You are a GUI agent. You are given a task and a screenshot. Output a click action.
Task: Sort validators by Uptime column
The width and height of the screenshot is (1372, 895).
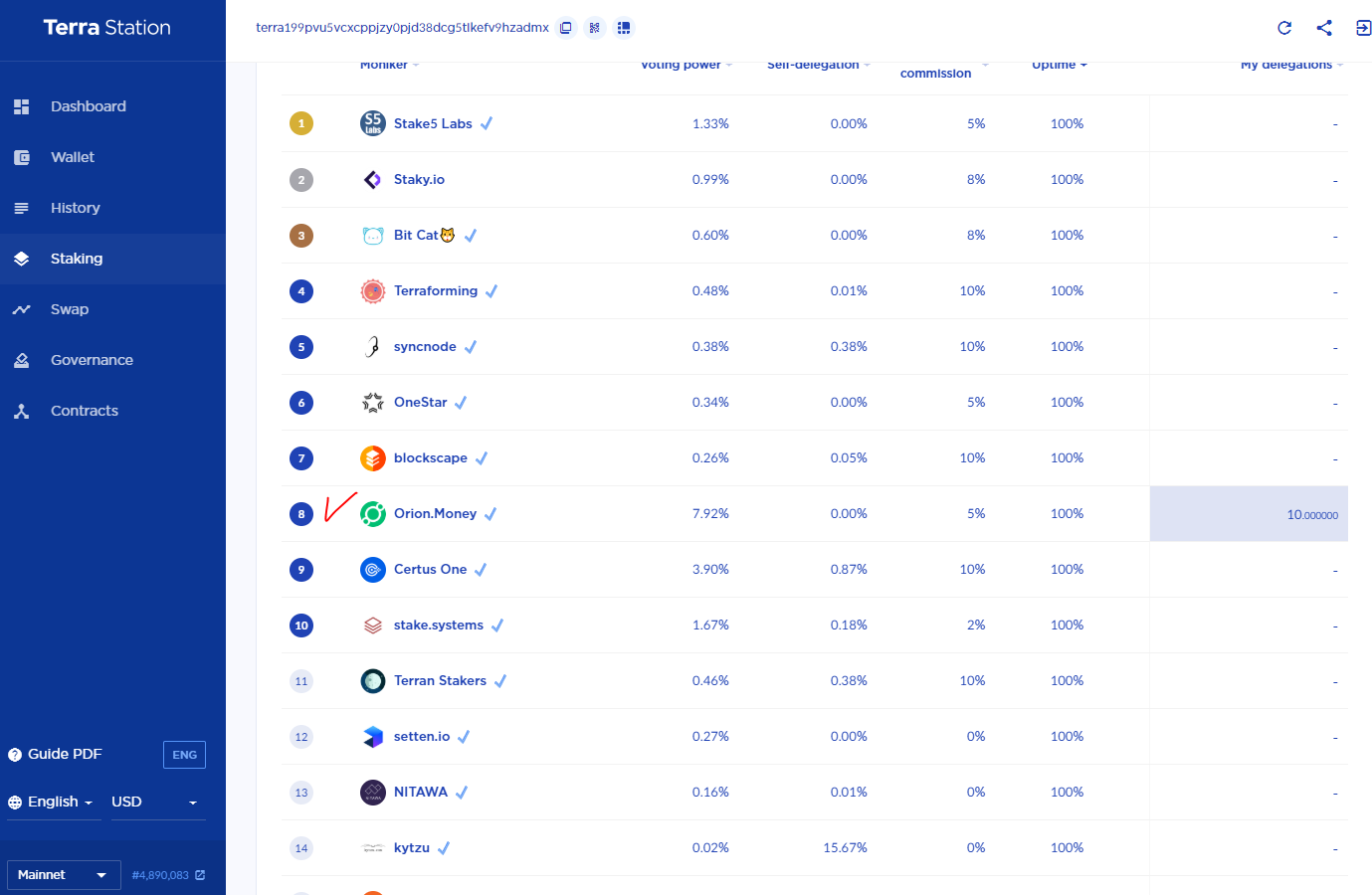(x=1060, y=65)
